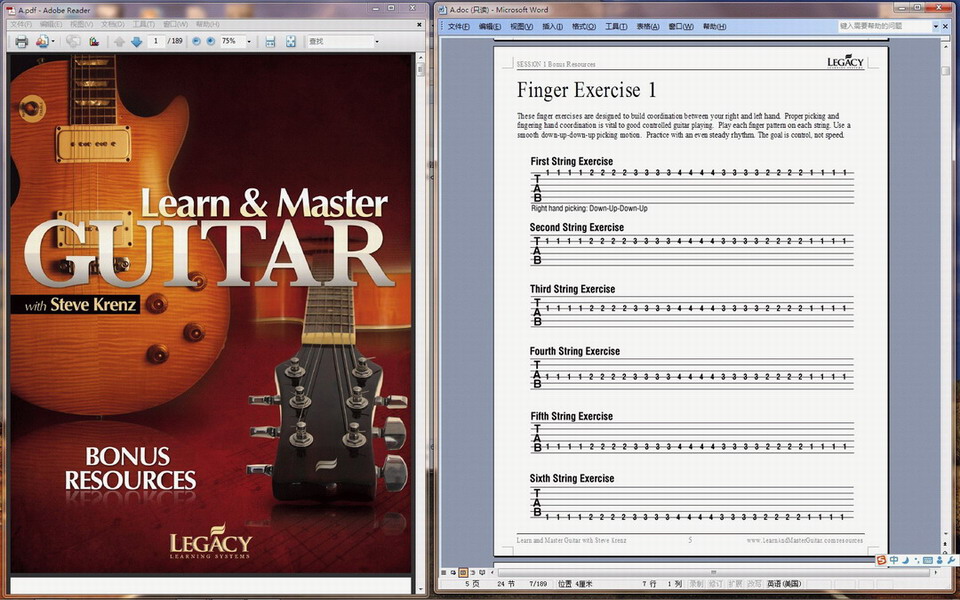This screenshot has width=960, height=600.
Task: Switch Word to Outline view button
Action: click(x=472, y=572)
